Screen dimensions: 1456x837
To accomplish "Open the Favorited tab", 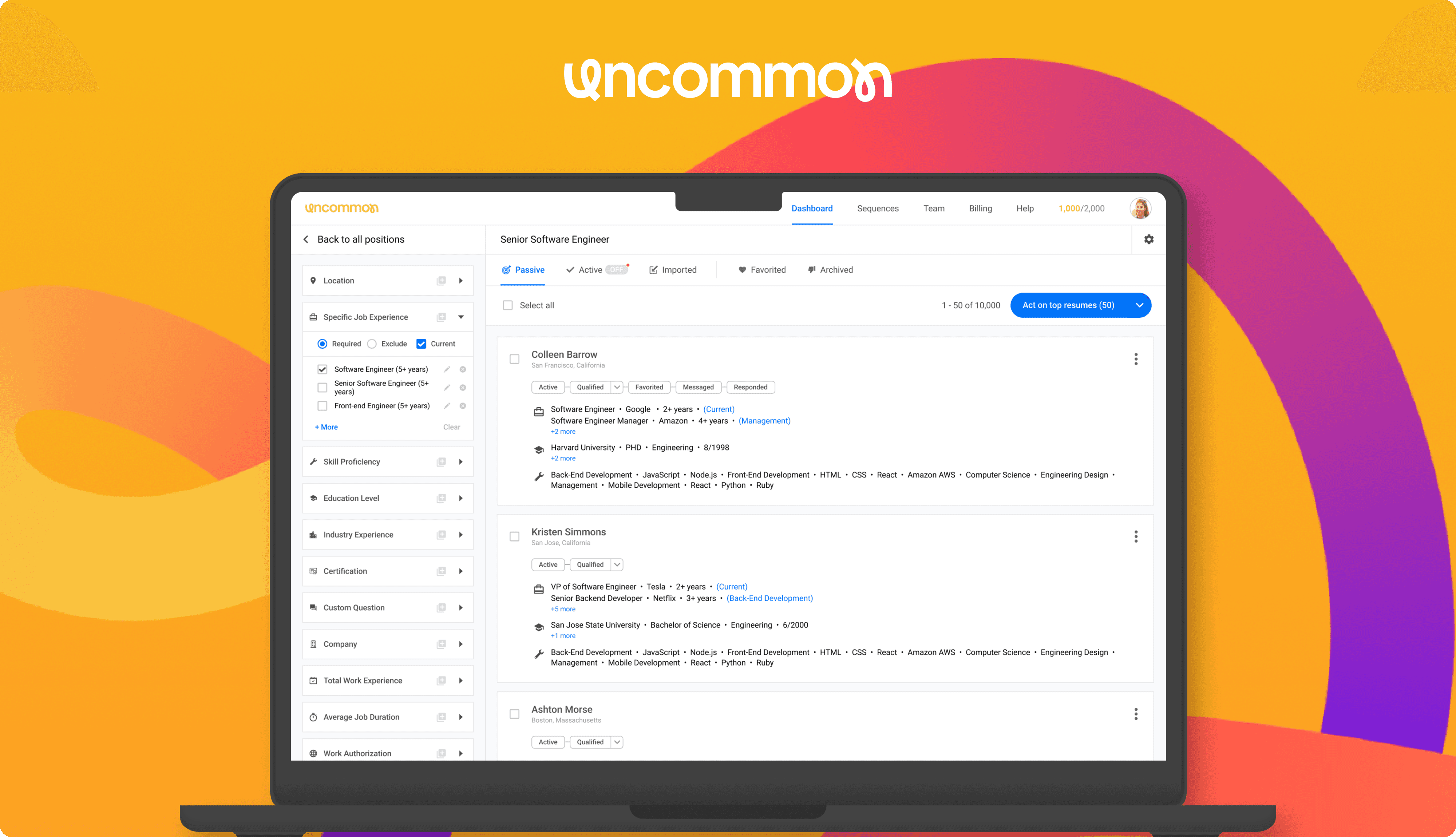I will click(x=761, y=270).
